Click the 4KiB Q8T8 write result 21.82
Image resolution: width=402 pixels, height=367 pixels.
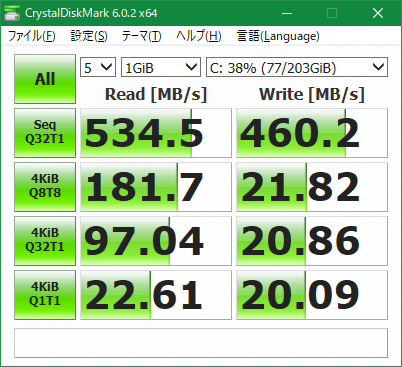312,187
